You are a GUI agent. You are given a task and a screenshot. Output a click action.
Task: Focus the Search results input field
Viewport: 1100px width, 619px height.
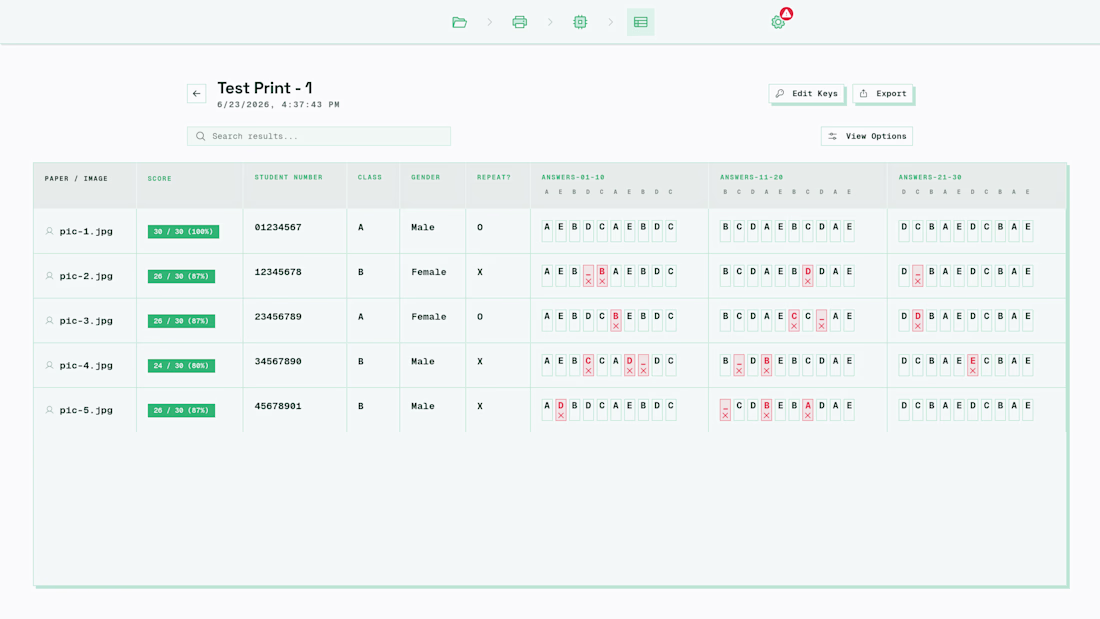tap(319, 136)
